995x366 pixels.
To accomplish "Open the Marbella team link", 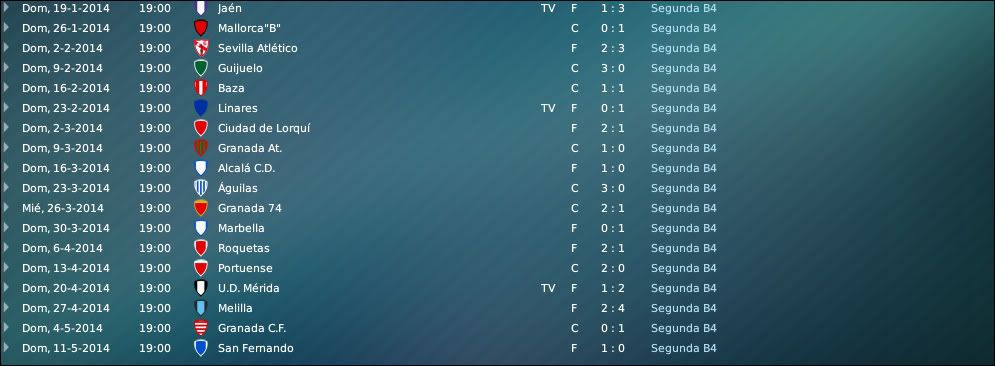I will pyautogui.click(x=241, y=228).
